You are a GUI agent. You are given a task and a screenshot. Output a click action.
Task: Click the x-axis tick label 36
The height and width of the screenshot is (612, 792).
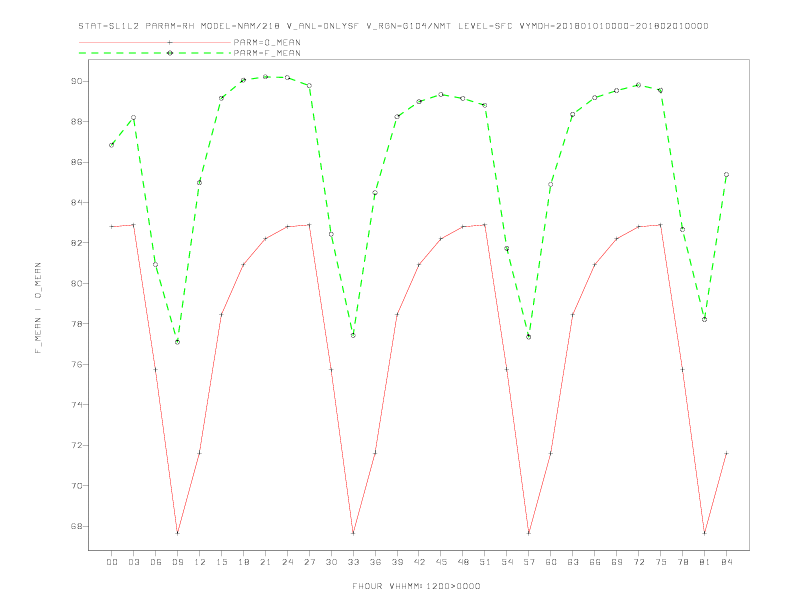coord(375,562)
